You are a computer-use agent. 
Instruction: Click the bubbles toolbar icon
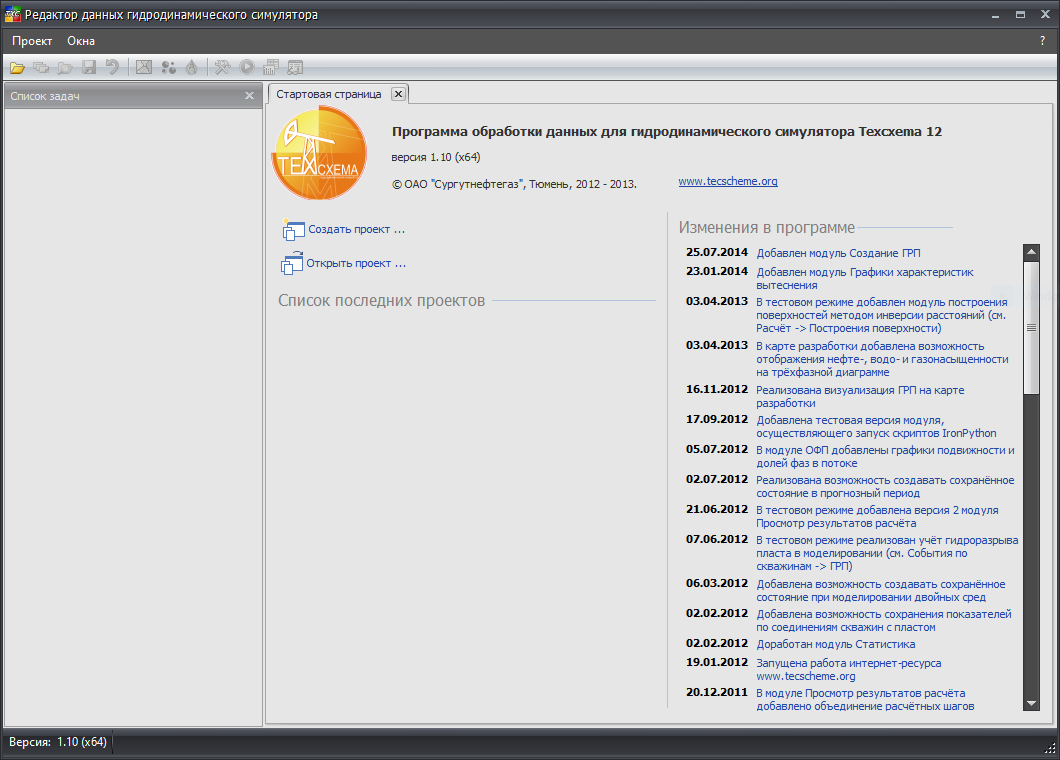point(168,67)
